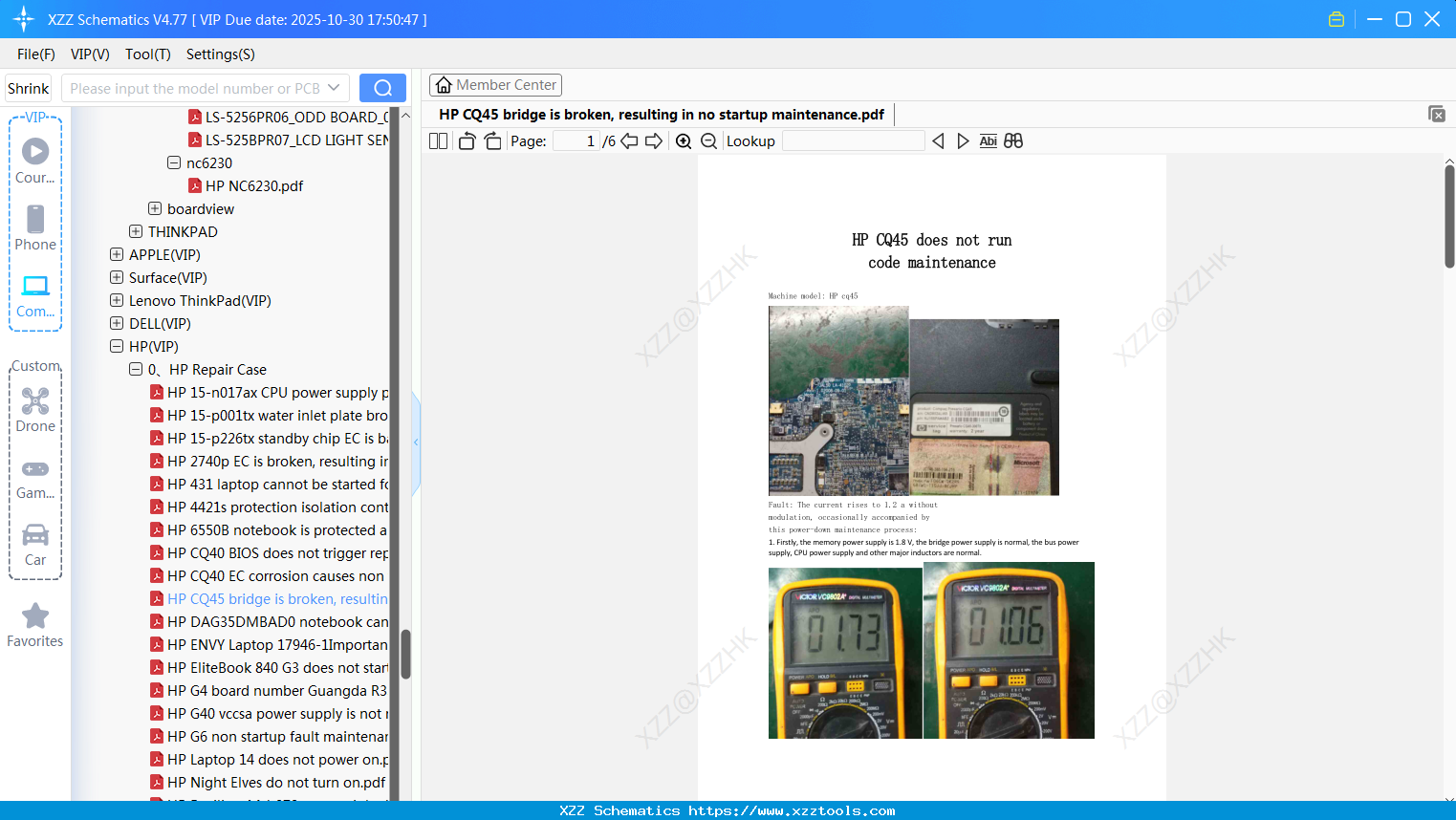Expand the boardview folder
1456x820 pixels.
point(155,208)
